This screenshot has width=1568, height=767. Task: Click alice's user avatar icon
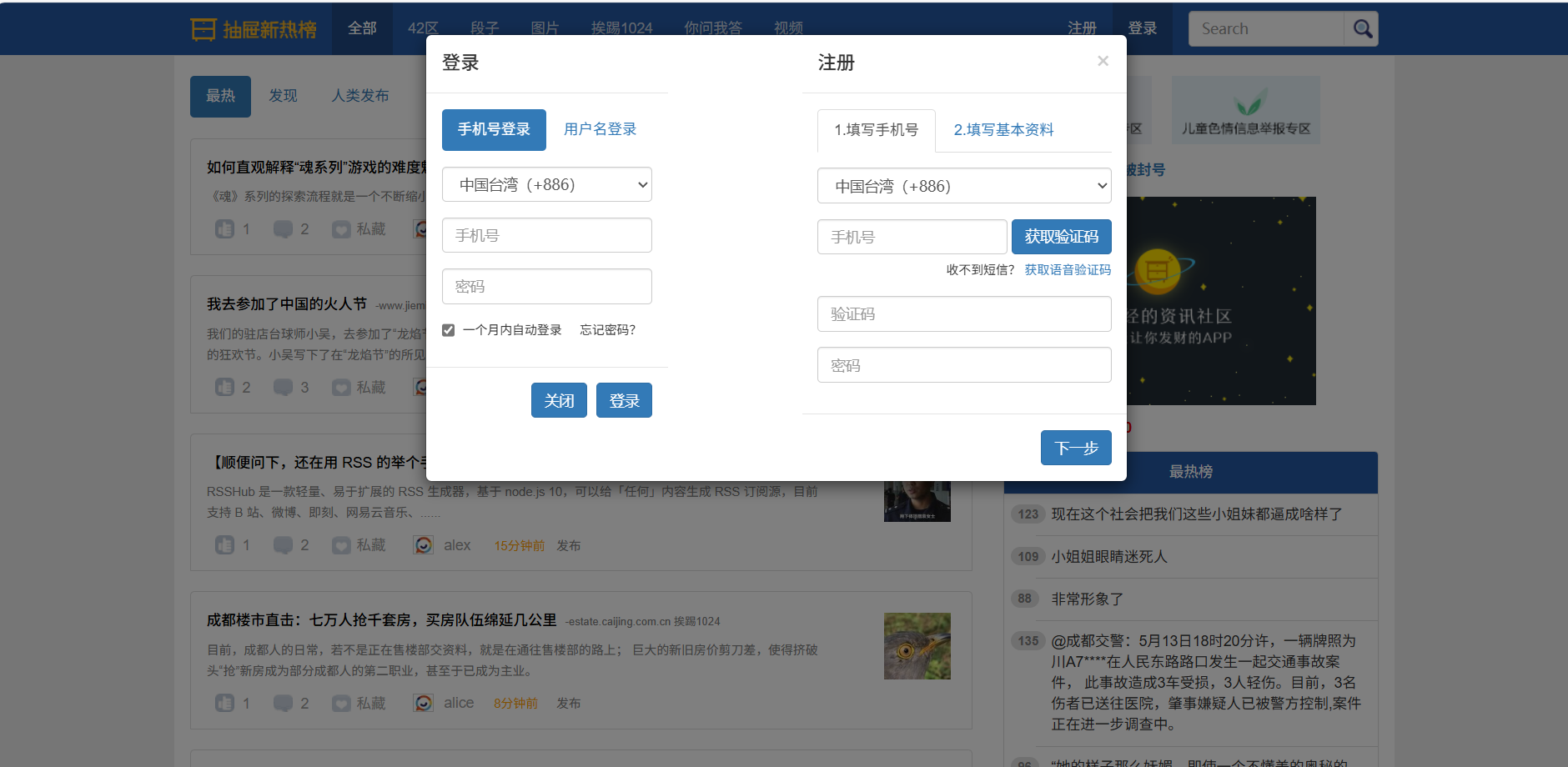tap(424, 704)
